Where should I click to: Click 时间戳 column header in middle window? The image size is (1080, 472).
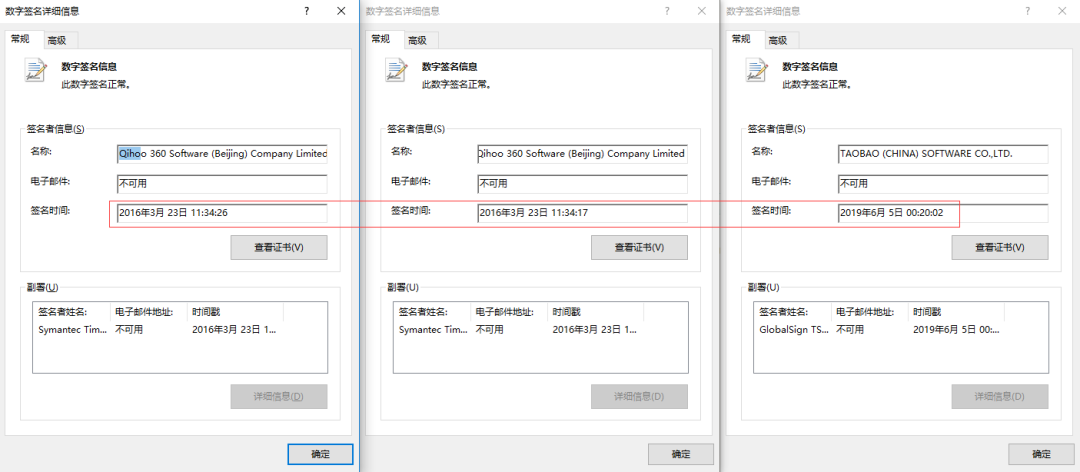pyautogui.click(x=596, y=312)
